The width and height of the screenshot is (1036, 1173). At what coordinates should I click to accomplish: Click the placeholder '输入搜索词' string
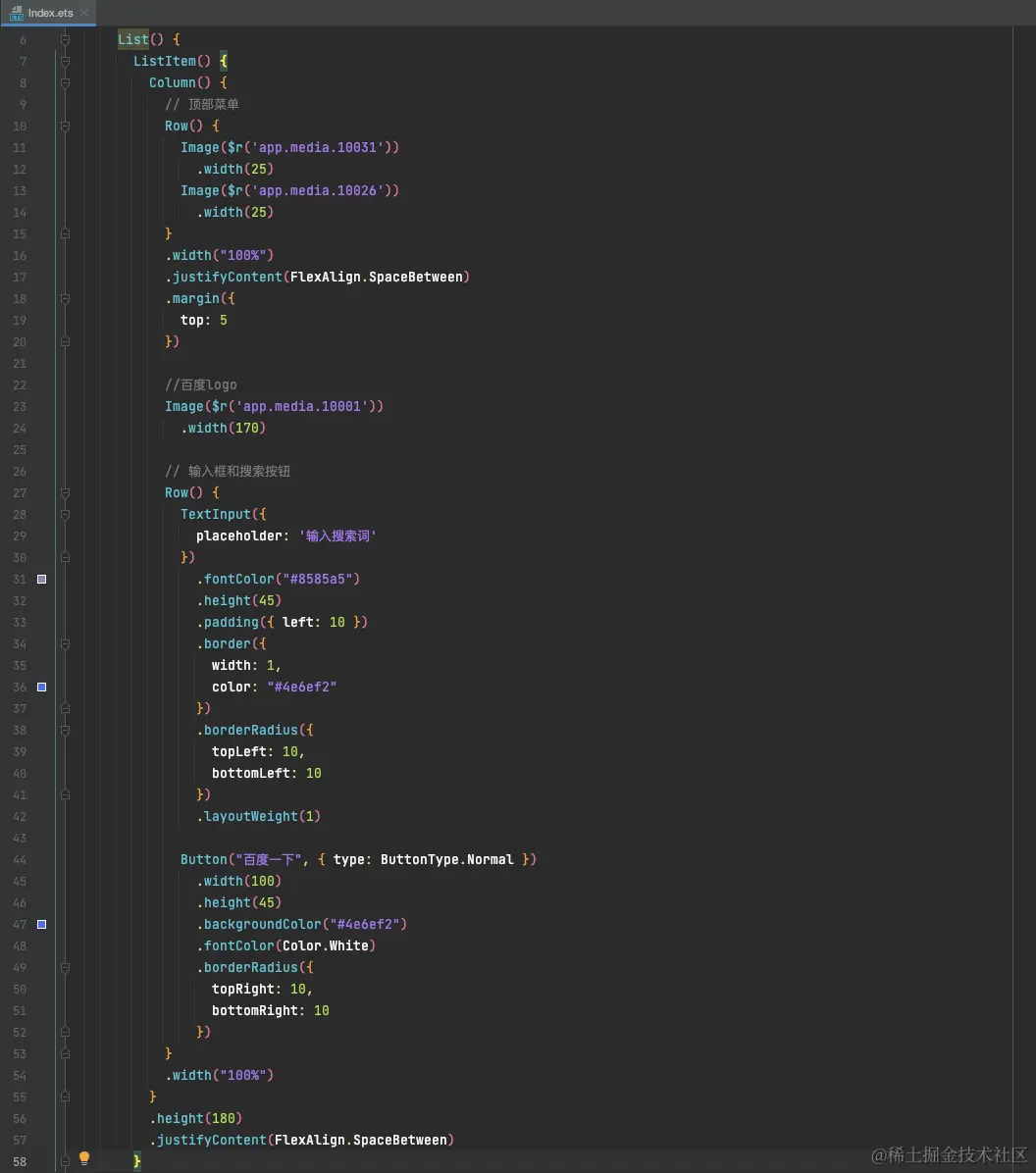(337, 535)
